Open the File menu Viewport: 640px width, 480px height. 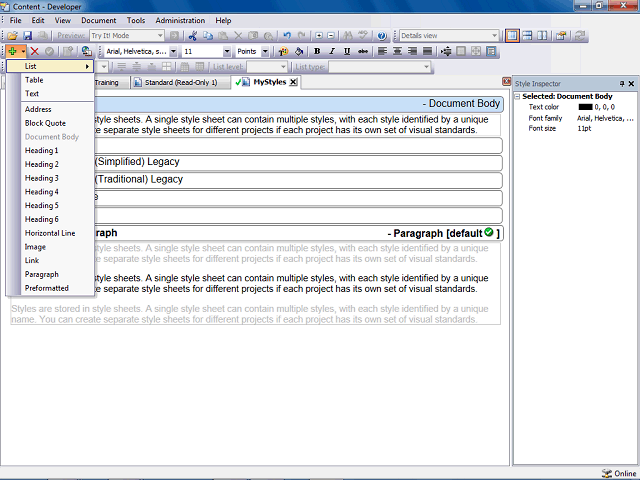pos(16,20)
